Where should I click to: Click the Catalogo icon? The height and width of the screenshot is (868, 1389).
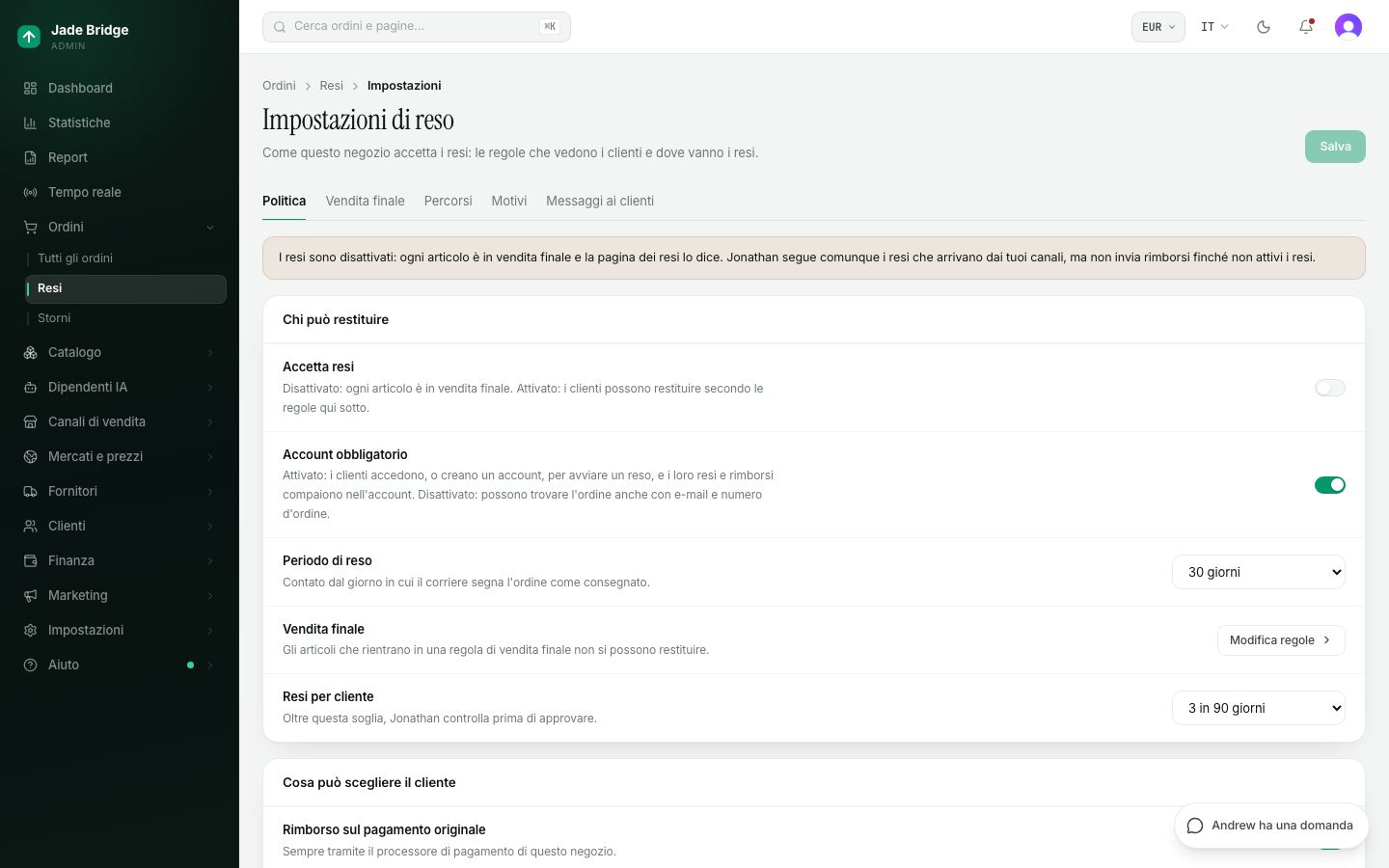tap(30, 352)
